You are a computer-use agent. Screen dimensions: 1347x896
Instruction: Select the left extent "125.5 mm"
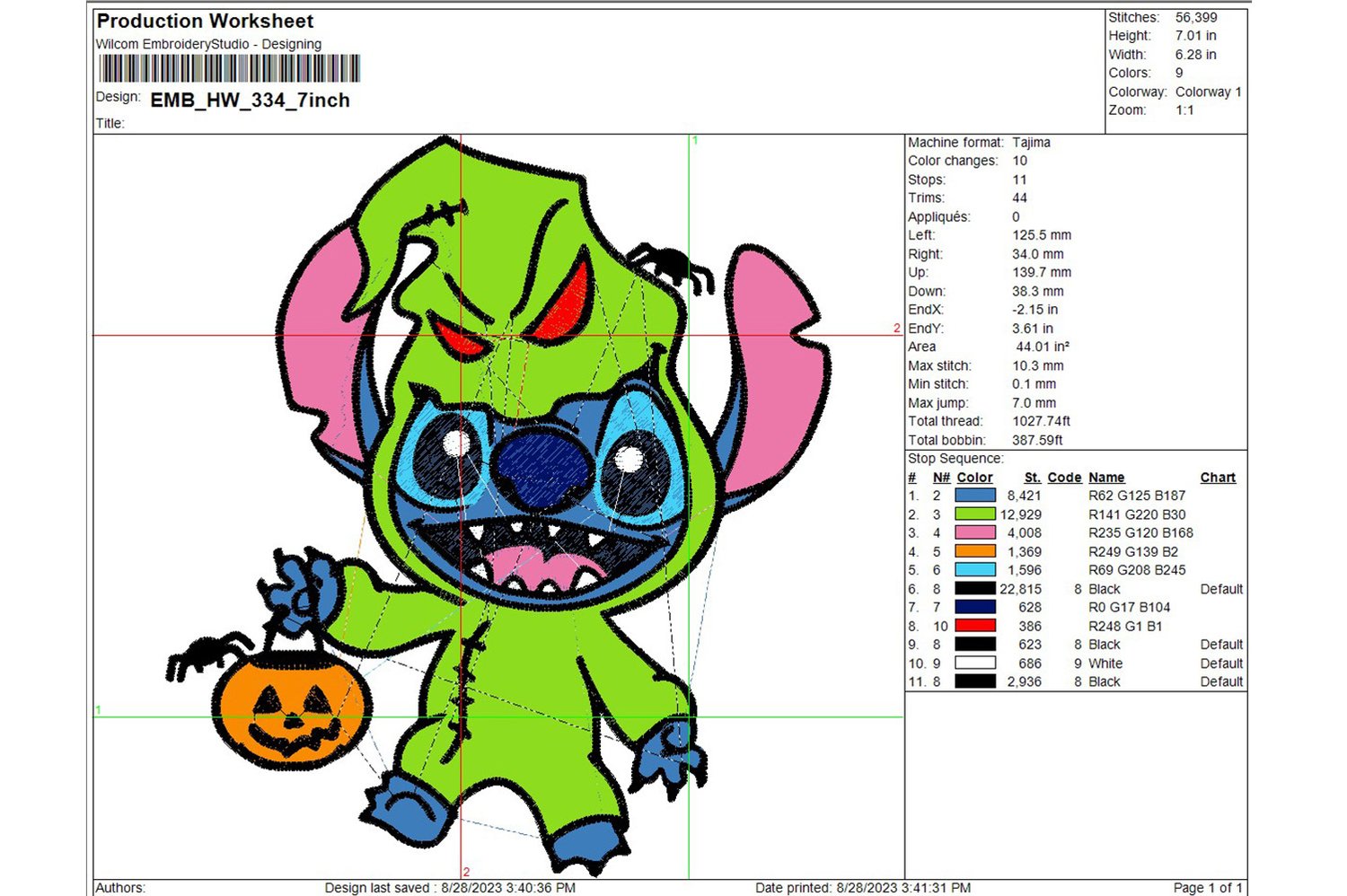click(1042, 235)
